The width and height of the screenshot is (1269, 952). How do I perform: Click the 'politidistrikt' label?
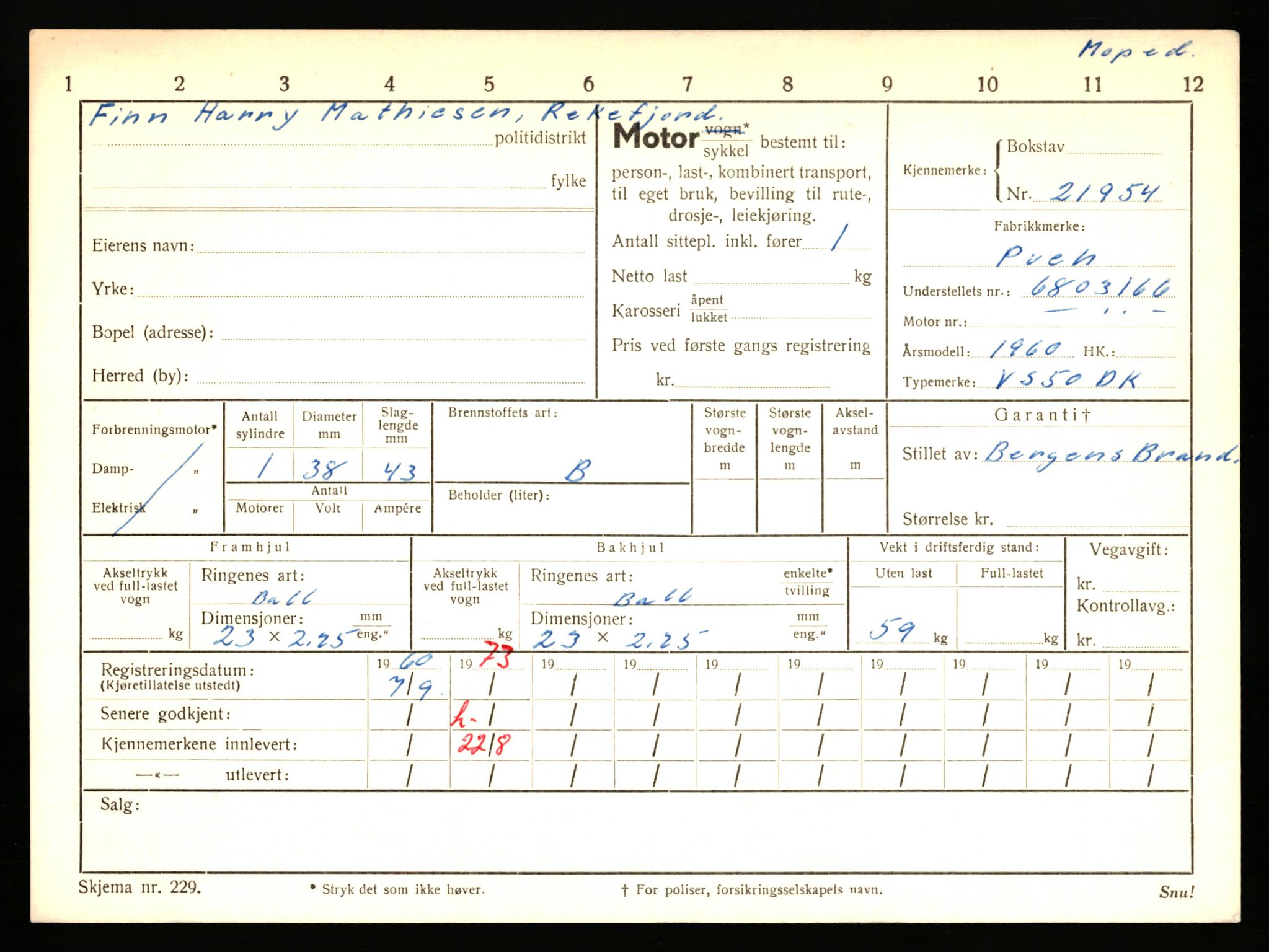pyautogui.click(x=540, y=138)
